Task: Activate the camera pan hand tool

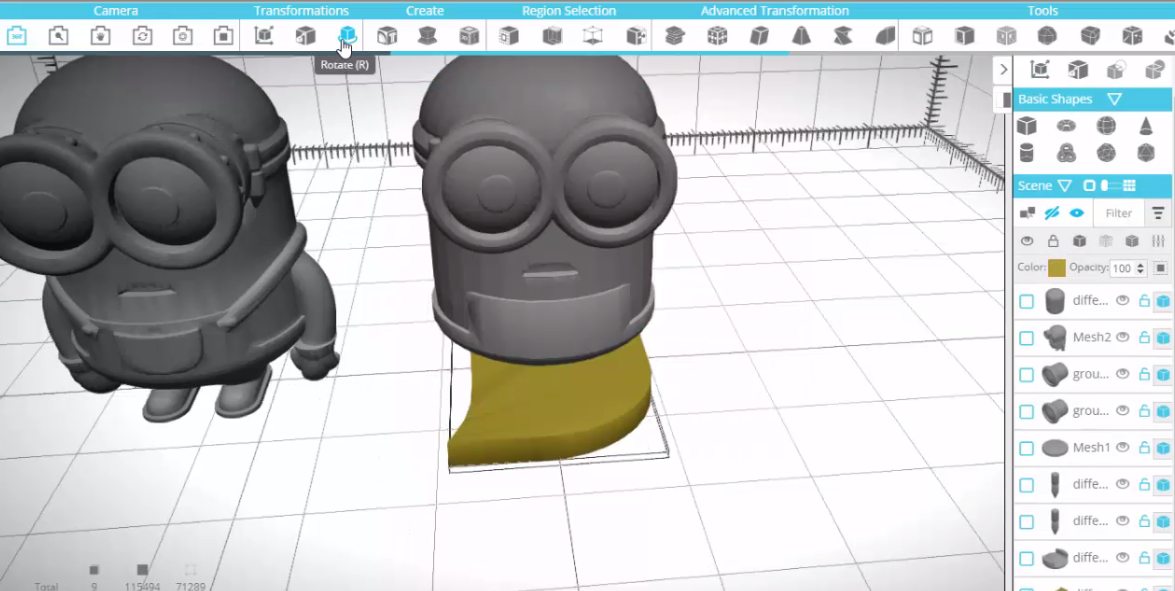Action: [x=100, y=35]
